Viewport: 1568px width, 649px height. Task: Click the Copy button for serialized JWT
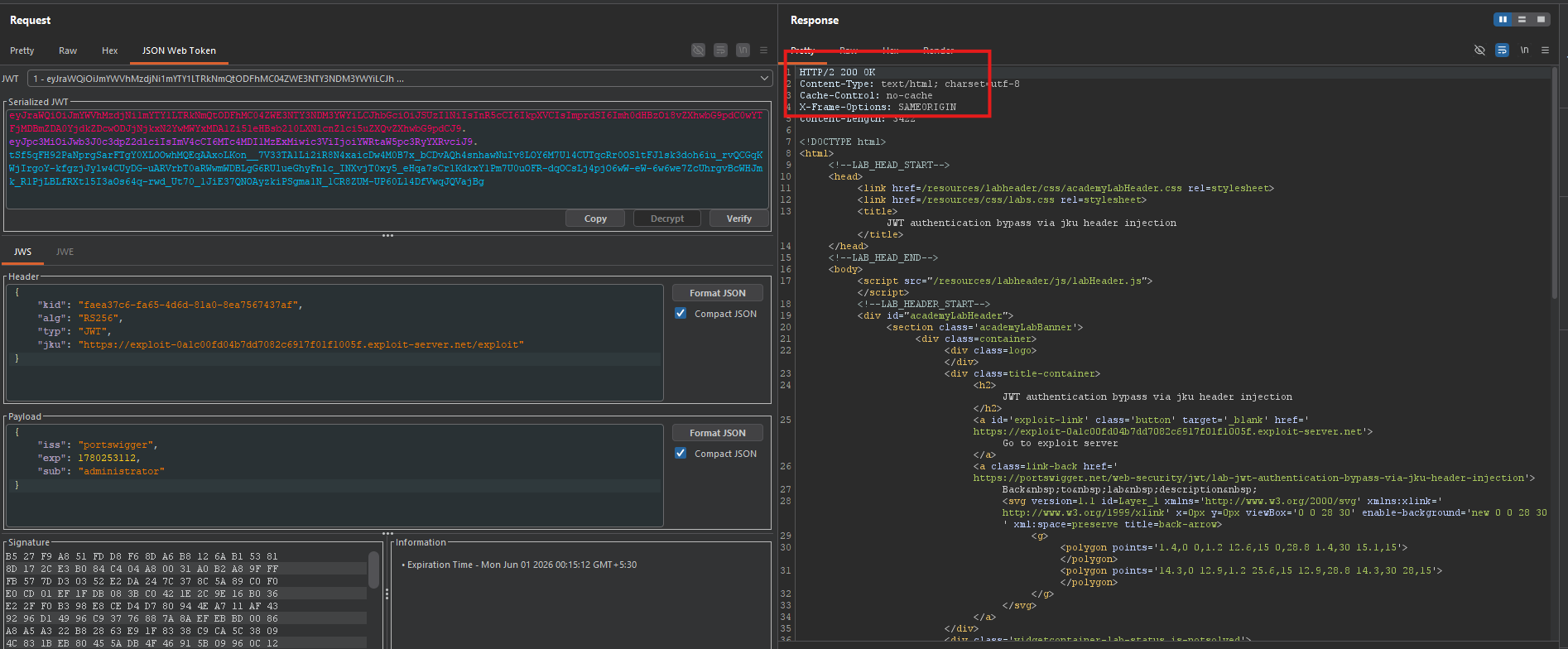[595, 219]
